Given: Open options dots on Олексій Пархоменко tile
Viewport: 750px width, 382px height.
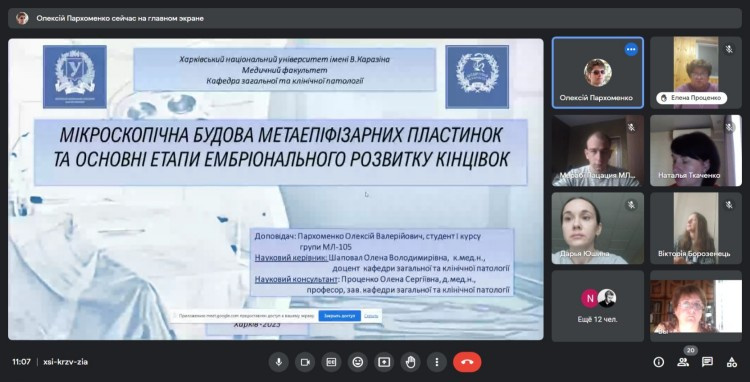Looking at the screenshot, I should pyautogui.click(x=631, y=49).
